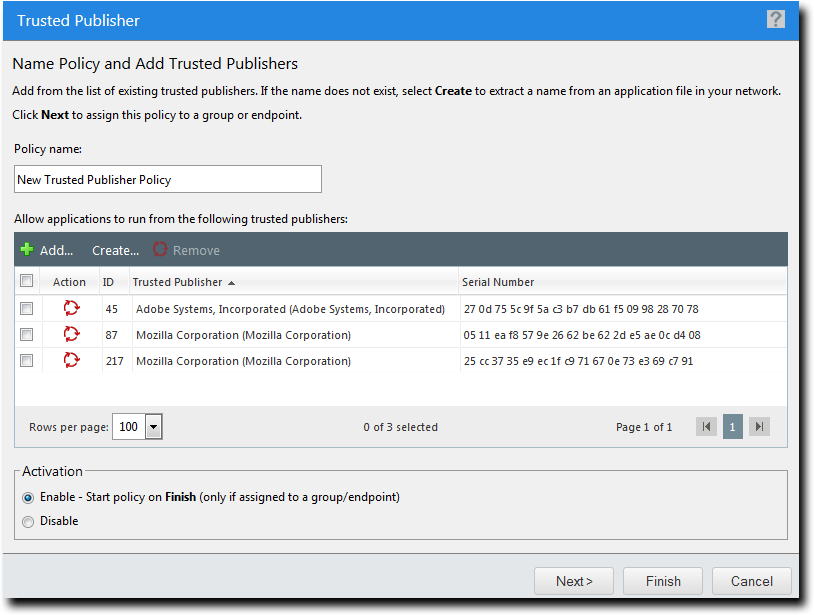Click the Trusted Publisher sort arrow

click(x=232, y=283)
